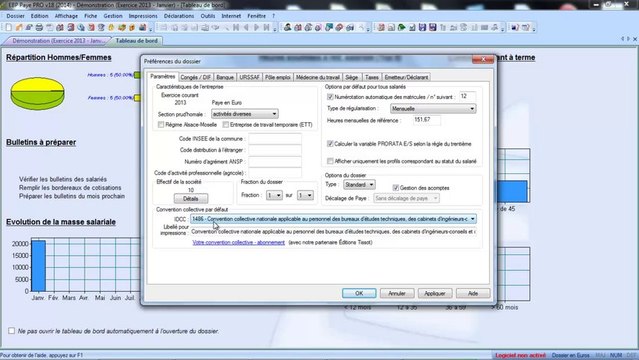
Task: Click the green Hommes legend swatch
Action: click(x=137, y=75)
